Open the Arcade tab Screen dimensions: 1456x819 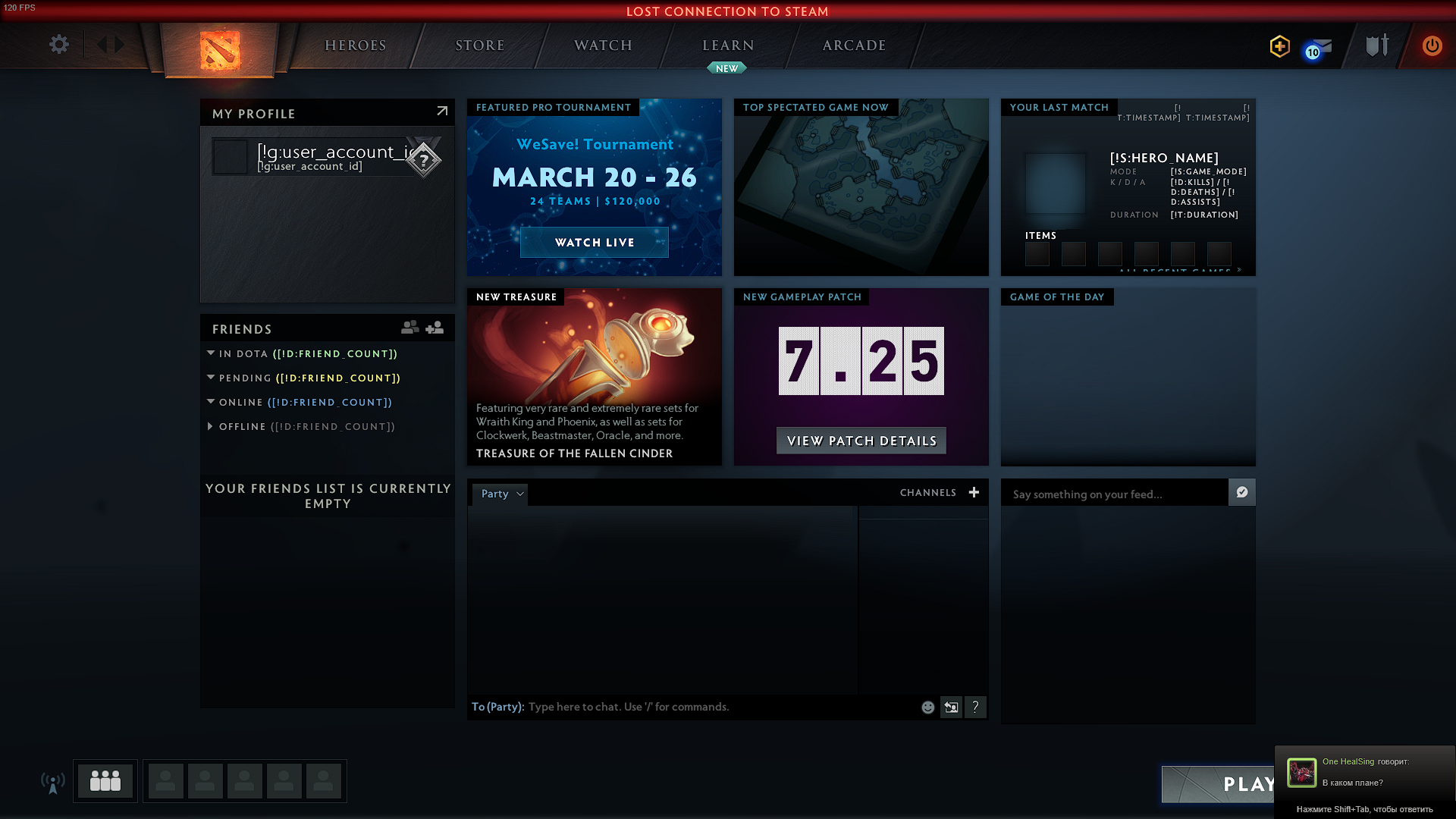point(855,45)
